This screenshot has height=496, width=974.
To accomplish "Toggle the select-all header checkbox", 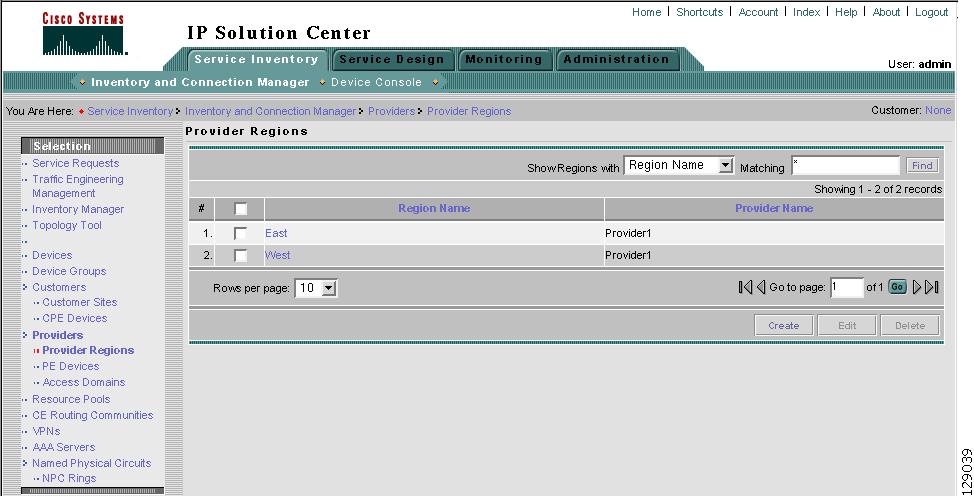I will tap(240, 209).
